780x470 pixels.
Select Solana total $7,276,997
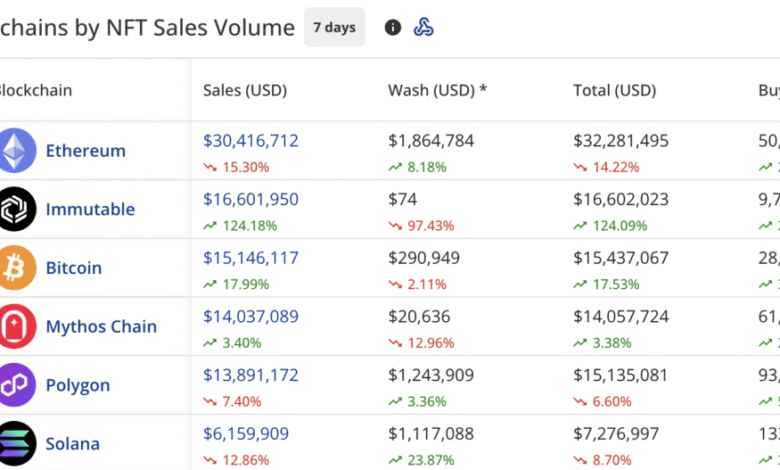(616, 434)
